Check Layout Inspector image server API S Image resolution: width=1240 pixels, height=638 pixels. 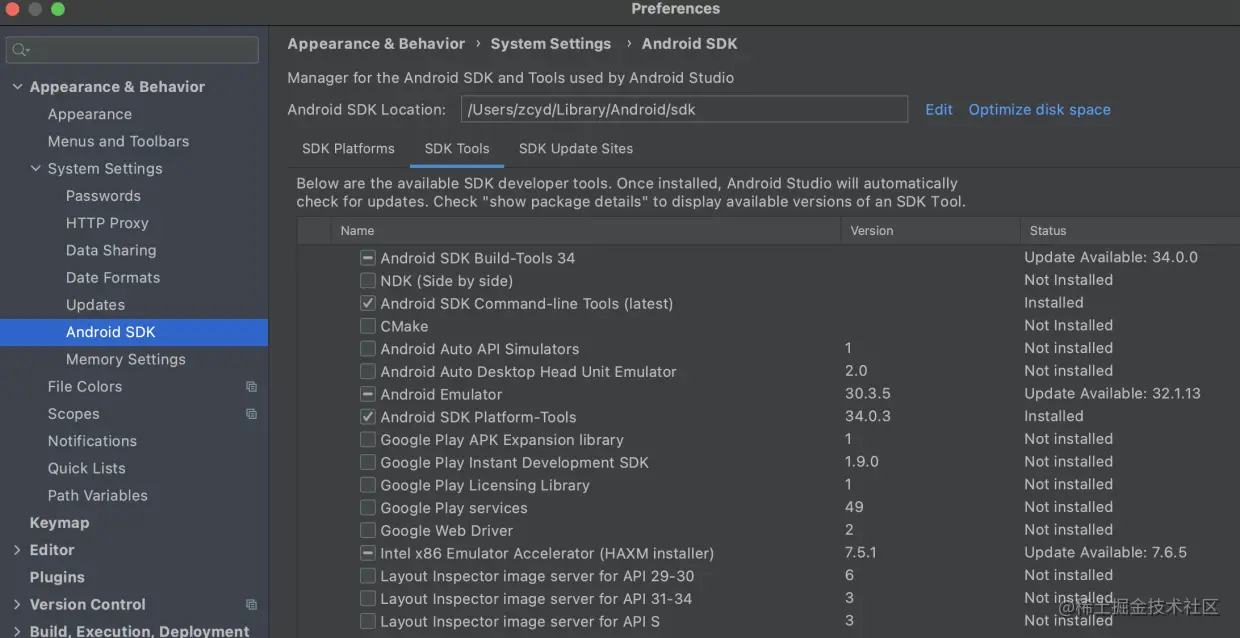(x=368, y=622)
